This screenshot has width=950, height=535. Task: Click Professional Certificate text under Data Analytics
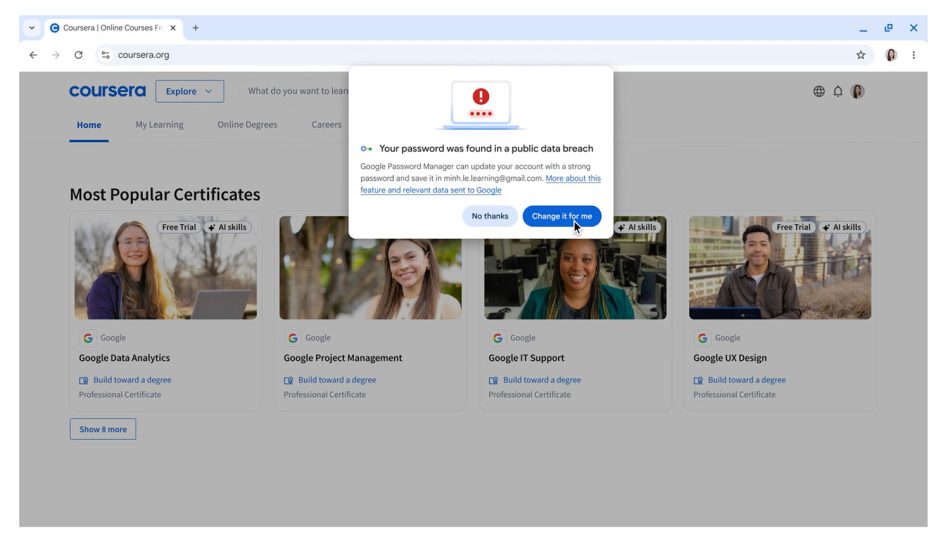tap(120, 394)
